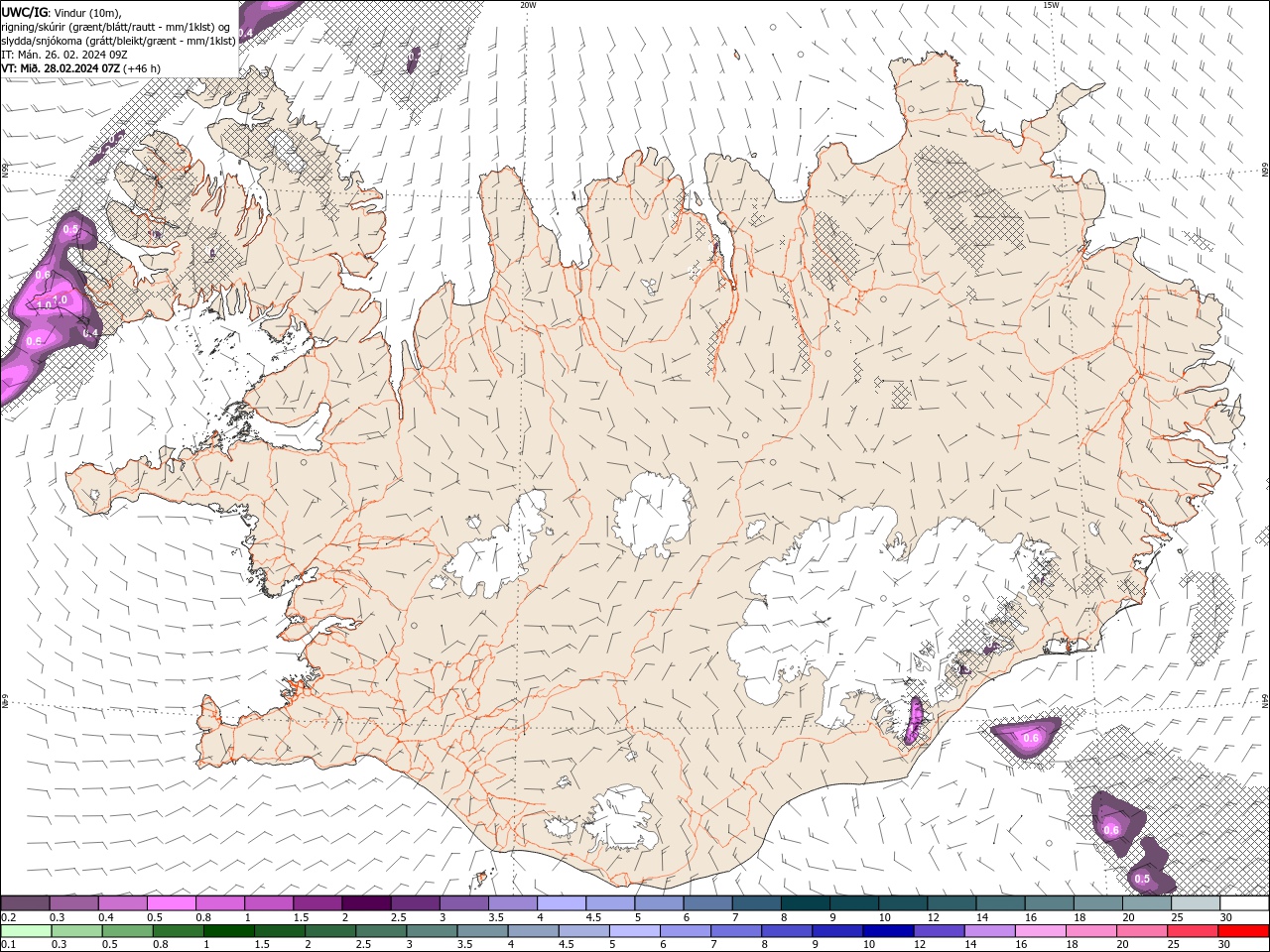Select the 0.3 light green swatch in the lower scale
The height and width of the screenshot is (952, 1270).
pyautogui.click(x=76, y=931)
